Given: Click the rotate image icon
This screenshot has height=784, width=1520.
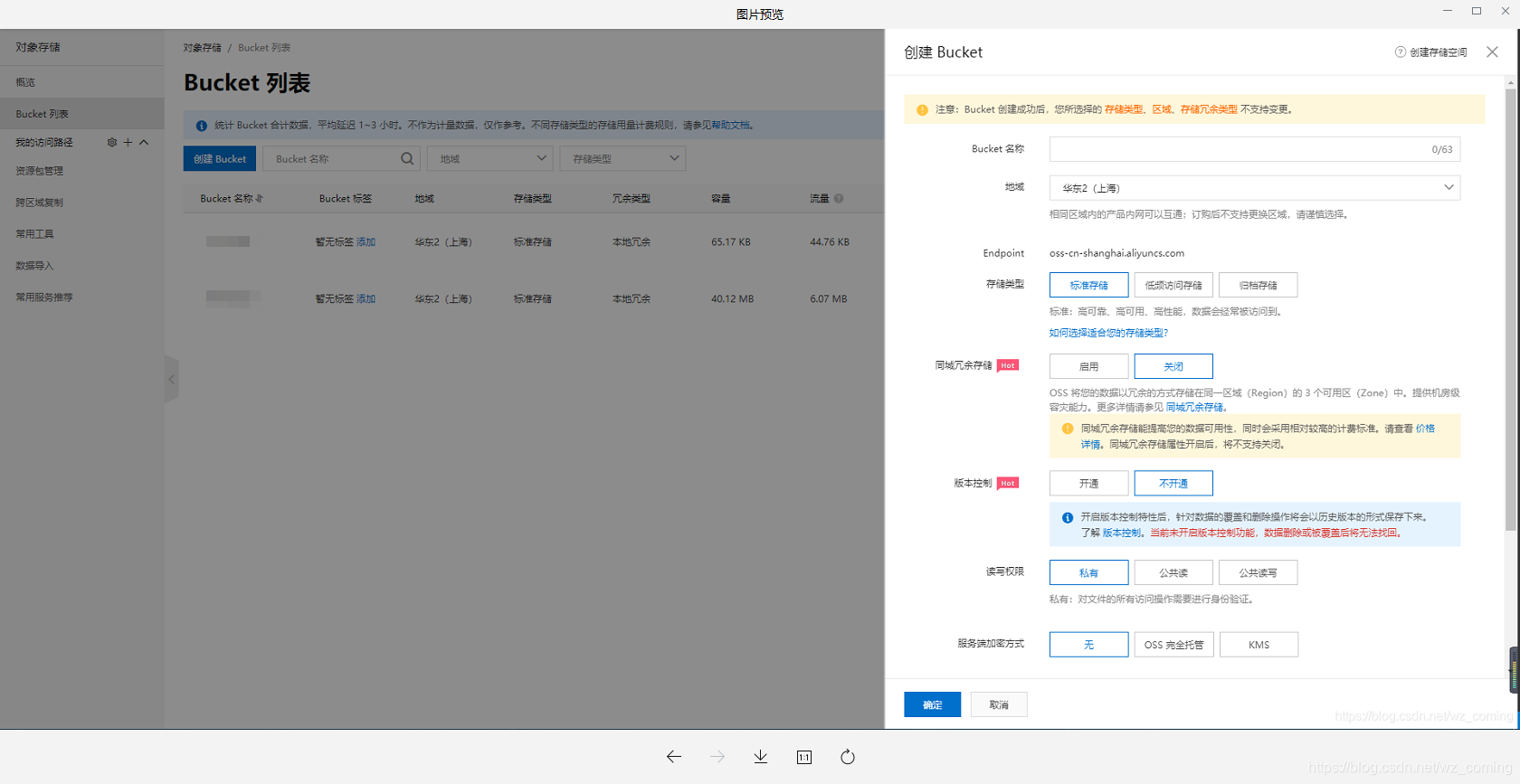Looking at the screenshot, I should click(848, 757).
